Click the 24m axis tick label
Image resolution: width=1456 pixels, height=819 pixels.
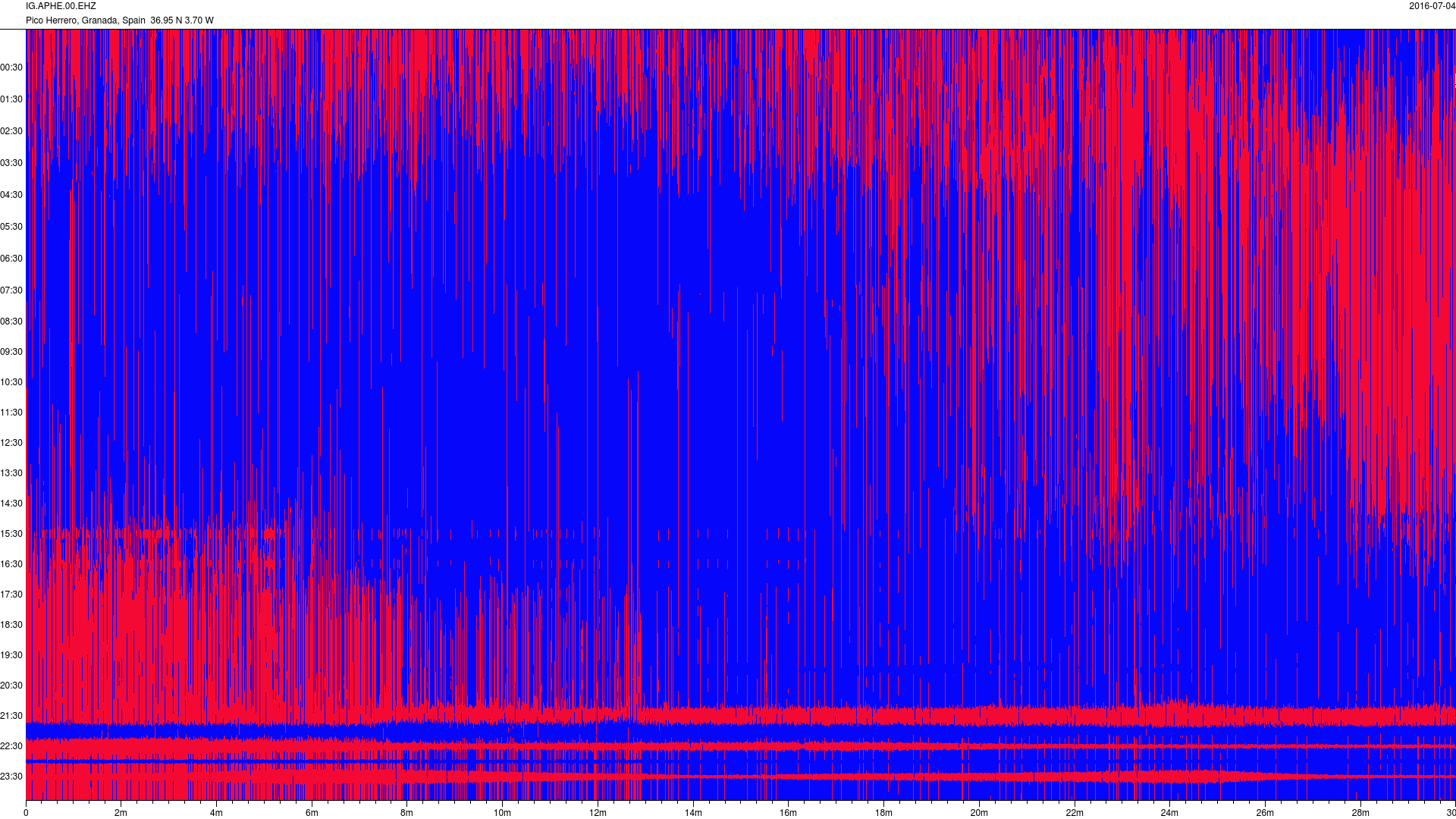click(x=1169, y=813)
